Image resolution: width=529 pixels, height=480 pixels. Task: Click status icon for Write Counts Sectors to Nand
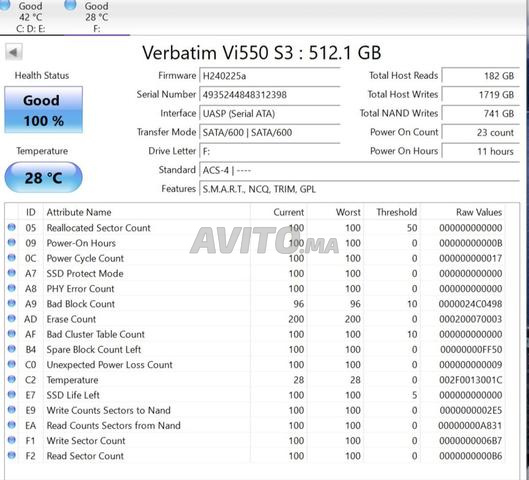[11, 410]
